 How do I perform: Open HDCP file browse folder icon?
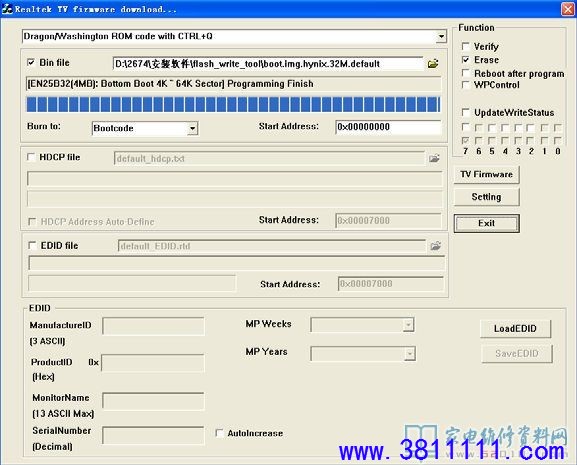coord(434,158)
